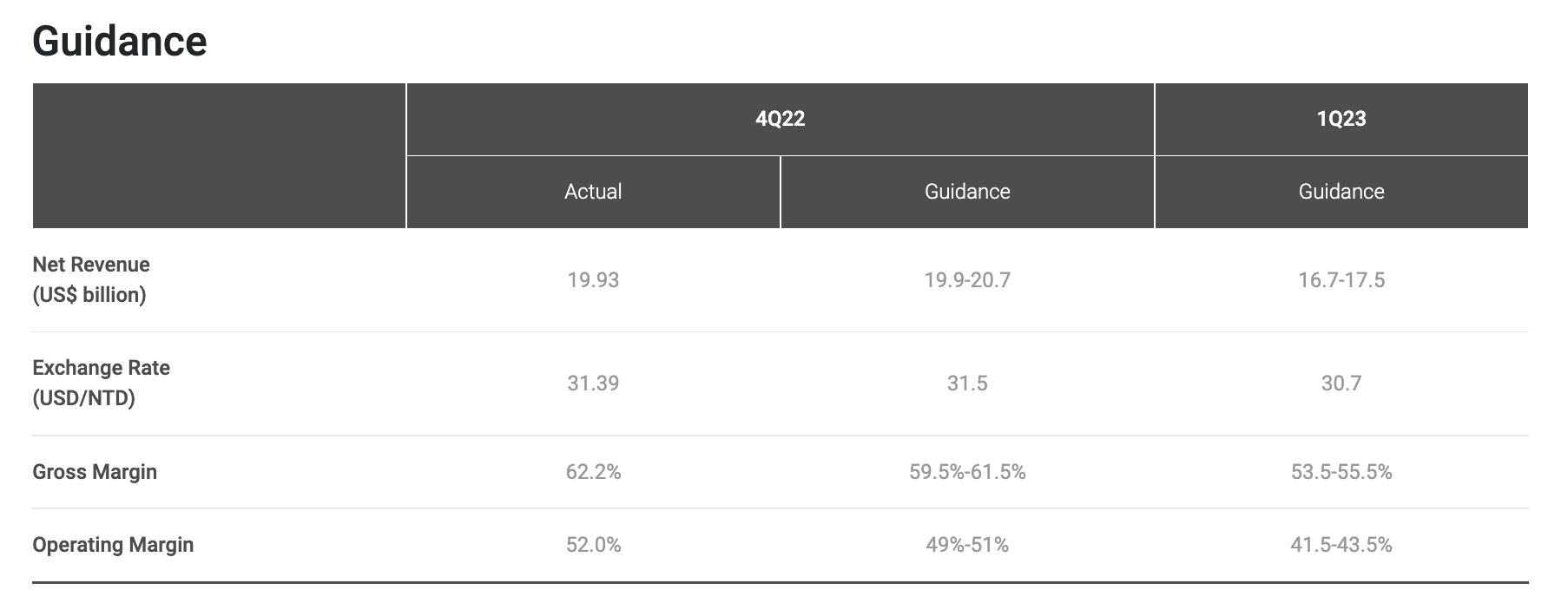The height and width of the screenshot is (616, 1568).
Task: Select the 1Q23 column header
Action: 1341,119
